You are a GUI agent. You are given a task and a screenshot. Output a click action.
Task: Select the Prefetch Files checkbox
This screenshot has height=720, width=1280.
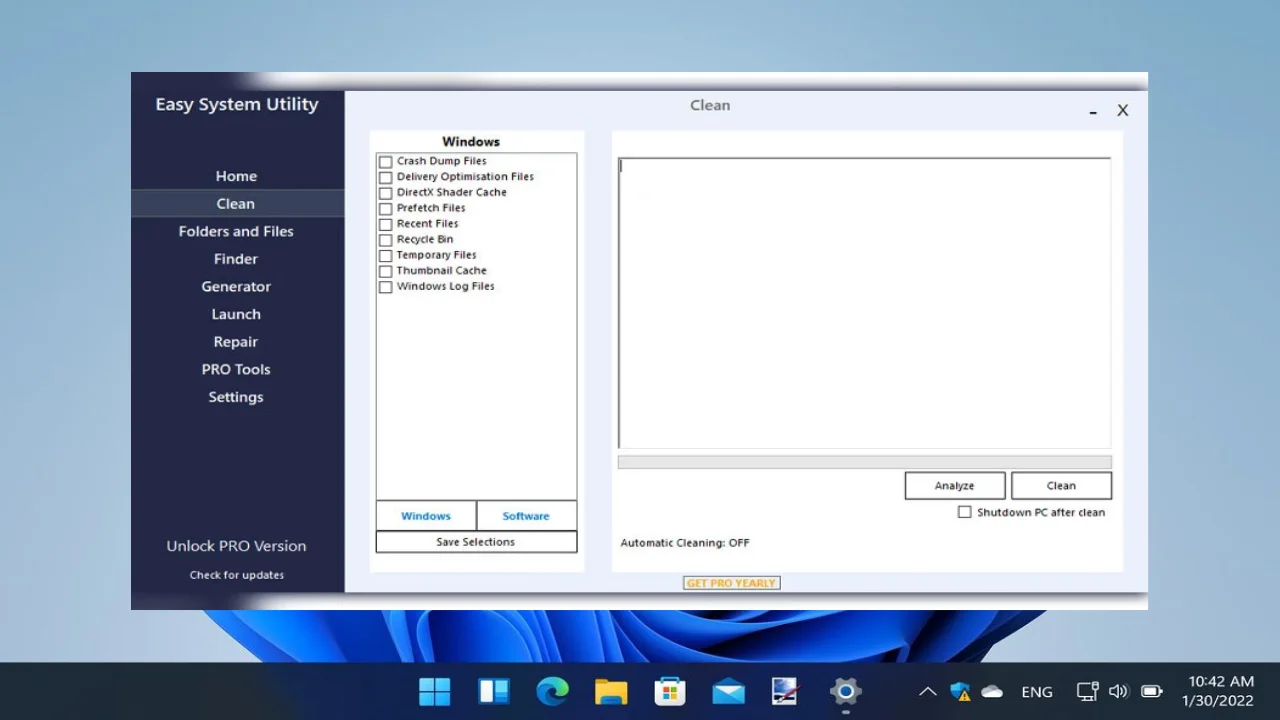click(x=385, y=209)
